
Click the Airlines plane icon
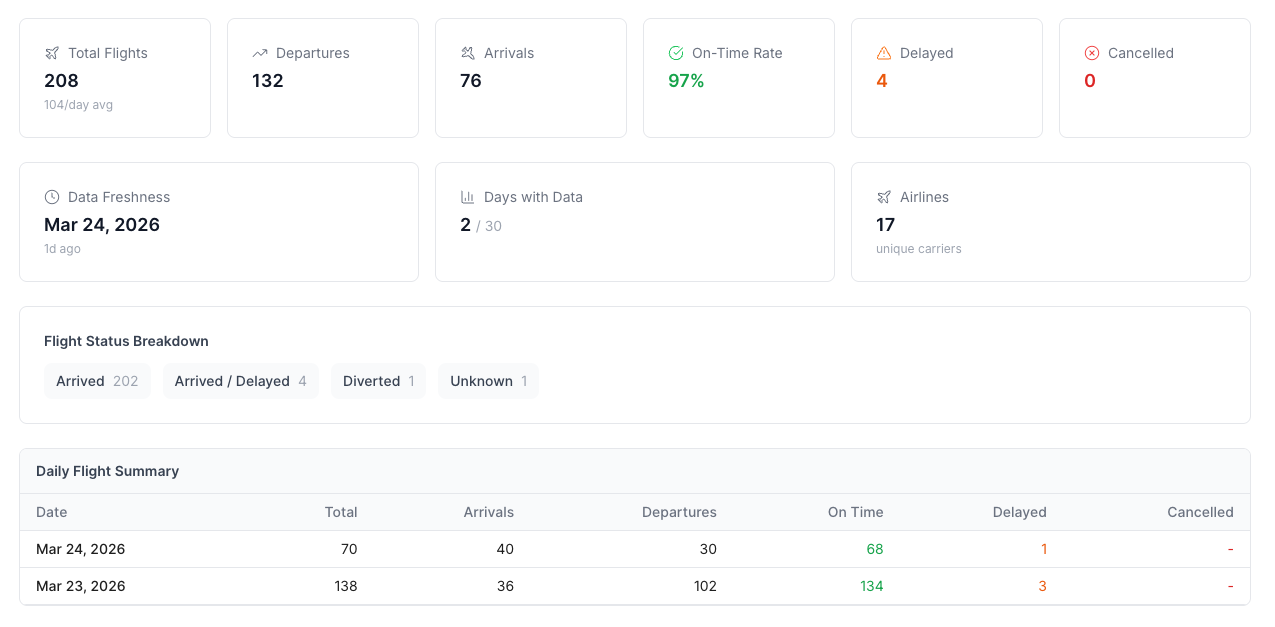pos(884,197)
